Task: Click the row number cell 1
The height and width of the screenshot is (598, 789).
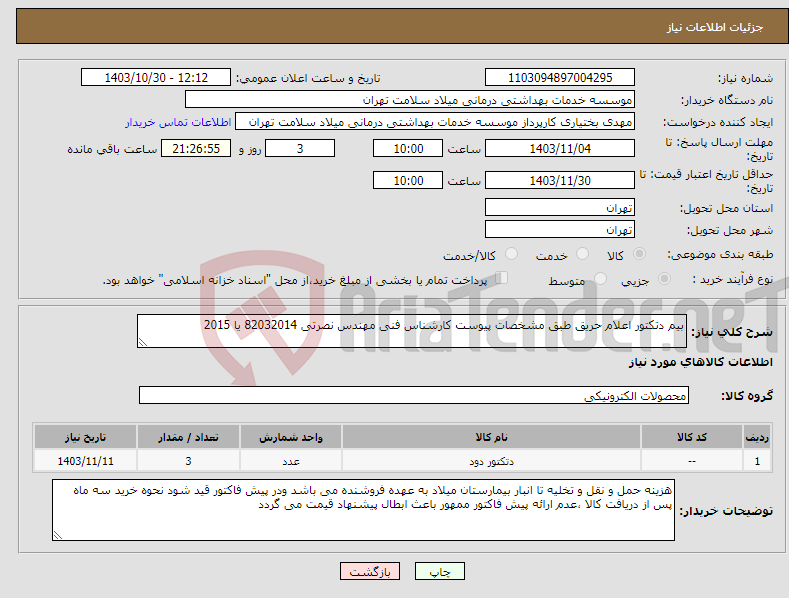Action: pos(757,461)
